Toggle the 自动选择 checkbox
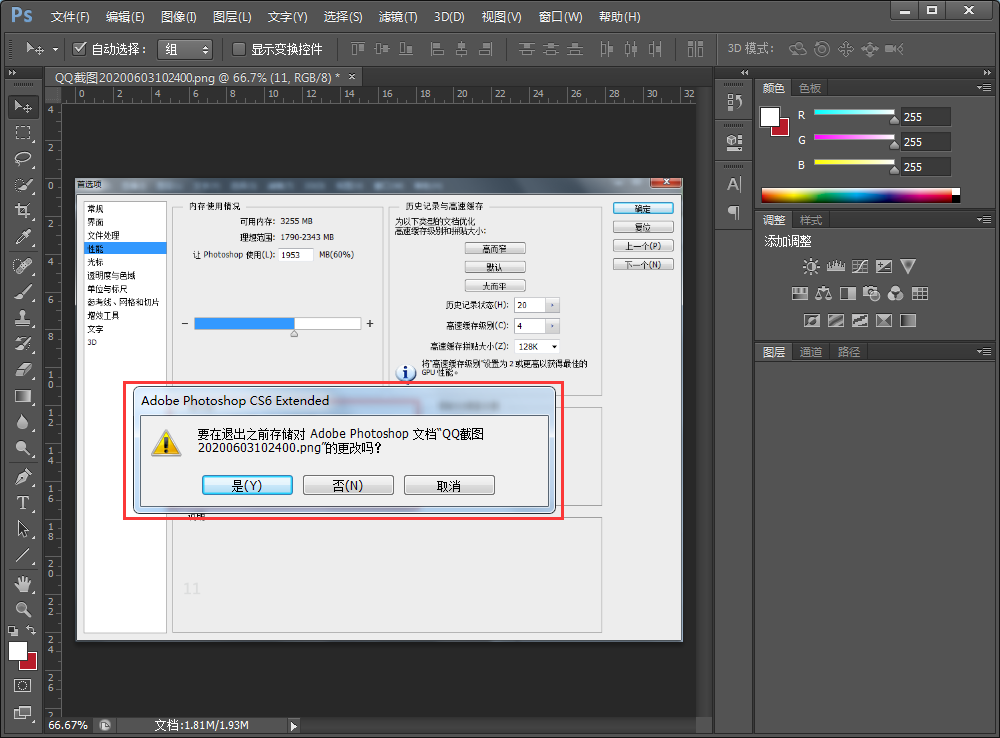This screenshot has height=738, width=1000. (x=79, y=47)
